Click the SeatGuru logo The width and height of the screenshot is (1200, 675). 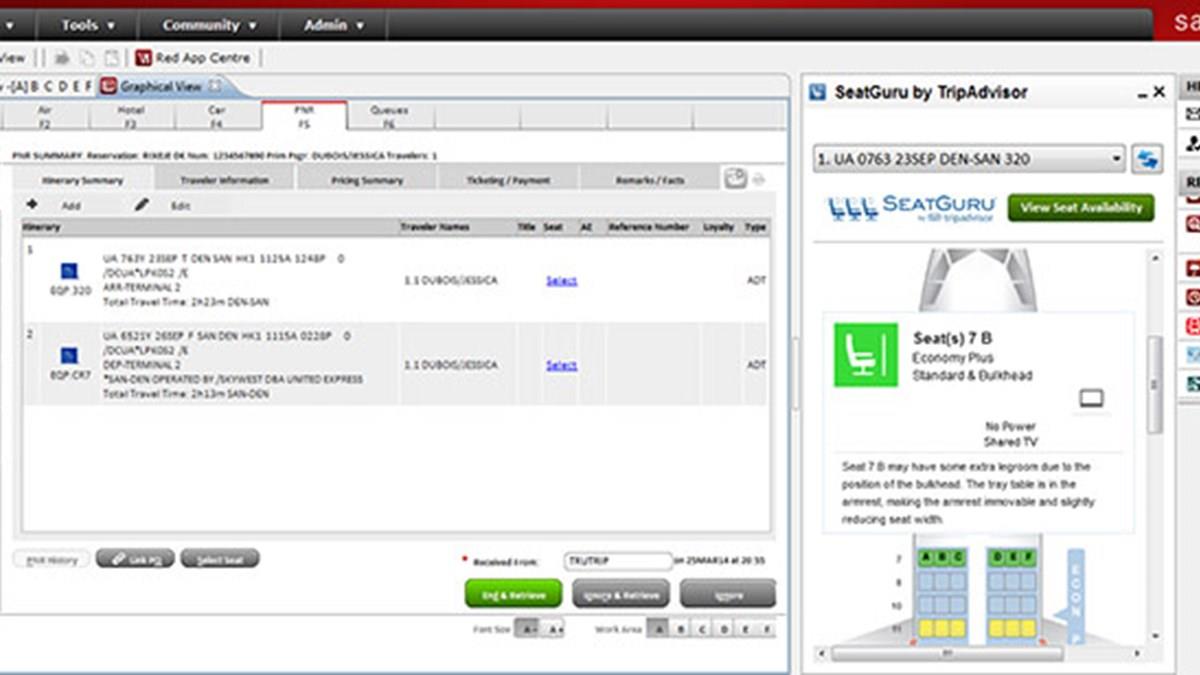(x=910, y=208)
